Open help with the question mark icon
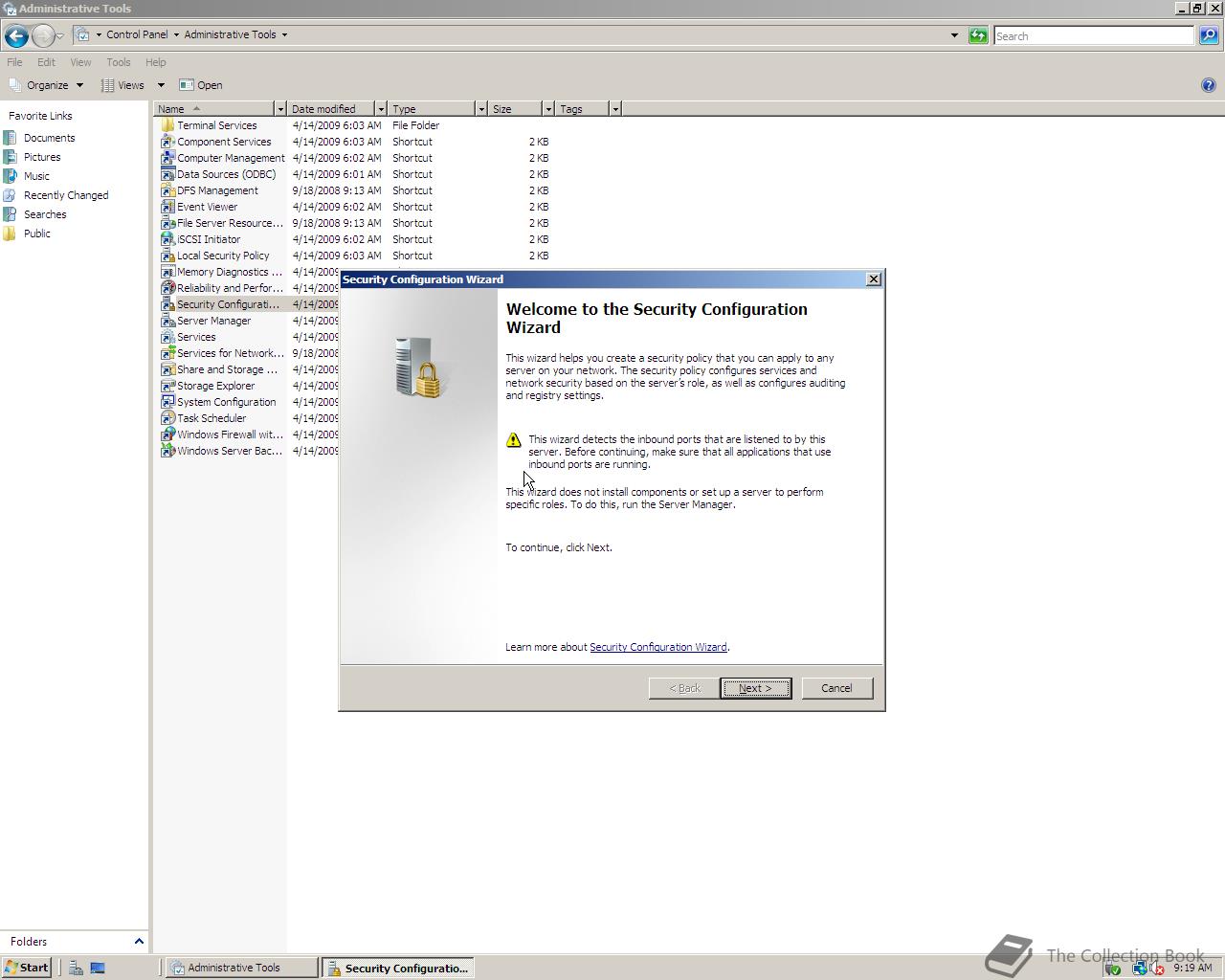This screenshot has height=980, width=1225. coord(1209,85)
